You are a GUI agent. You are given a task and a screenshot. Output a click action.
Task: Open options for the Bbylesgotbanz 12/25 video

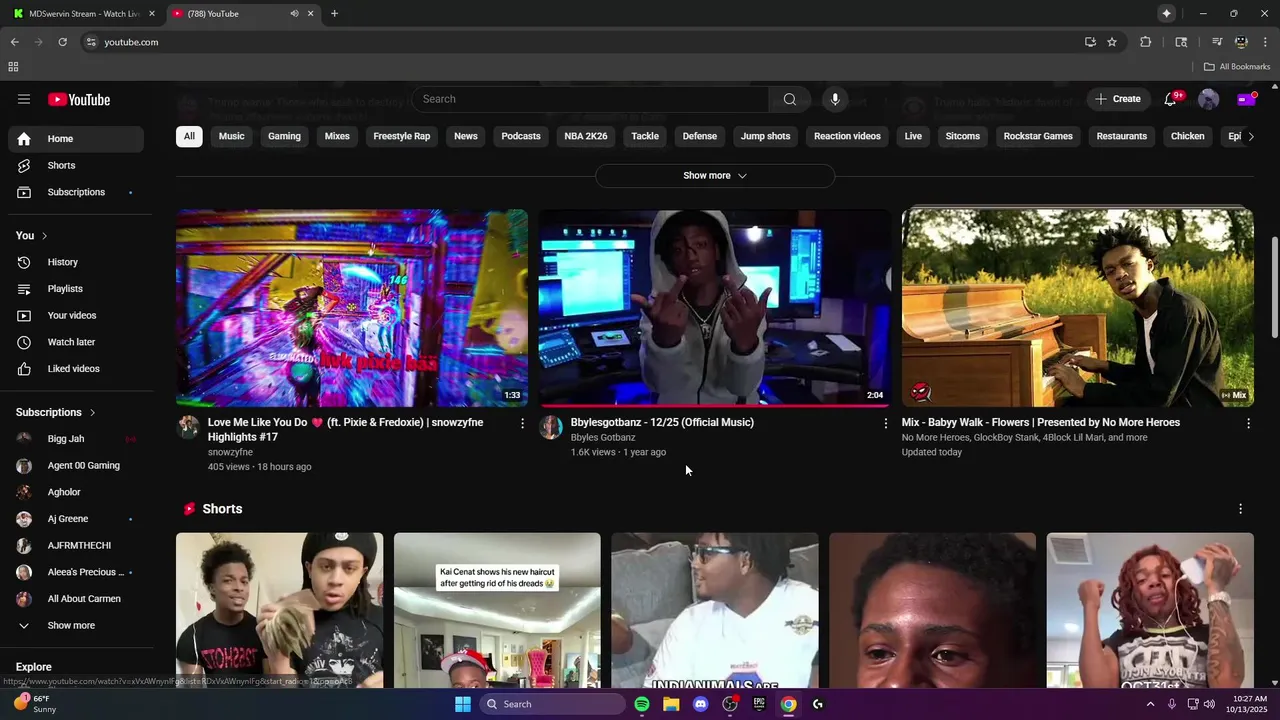[885, 423]
